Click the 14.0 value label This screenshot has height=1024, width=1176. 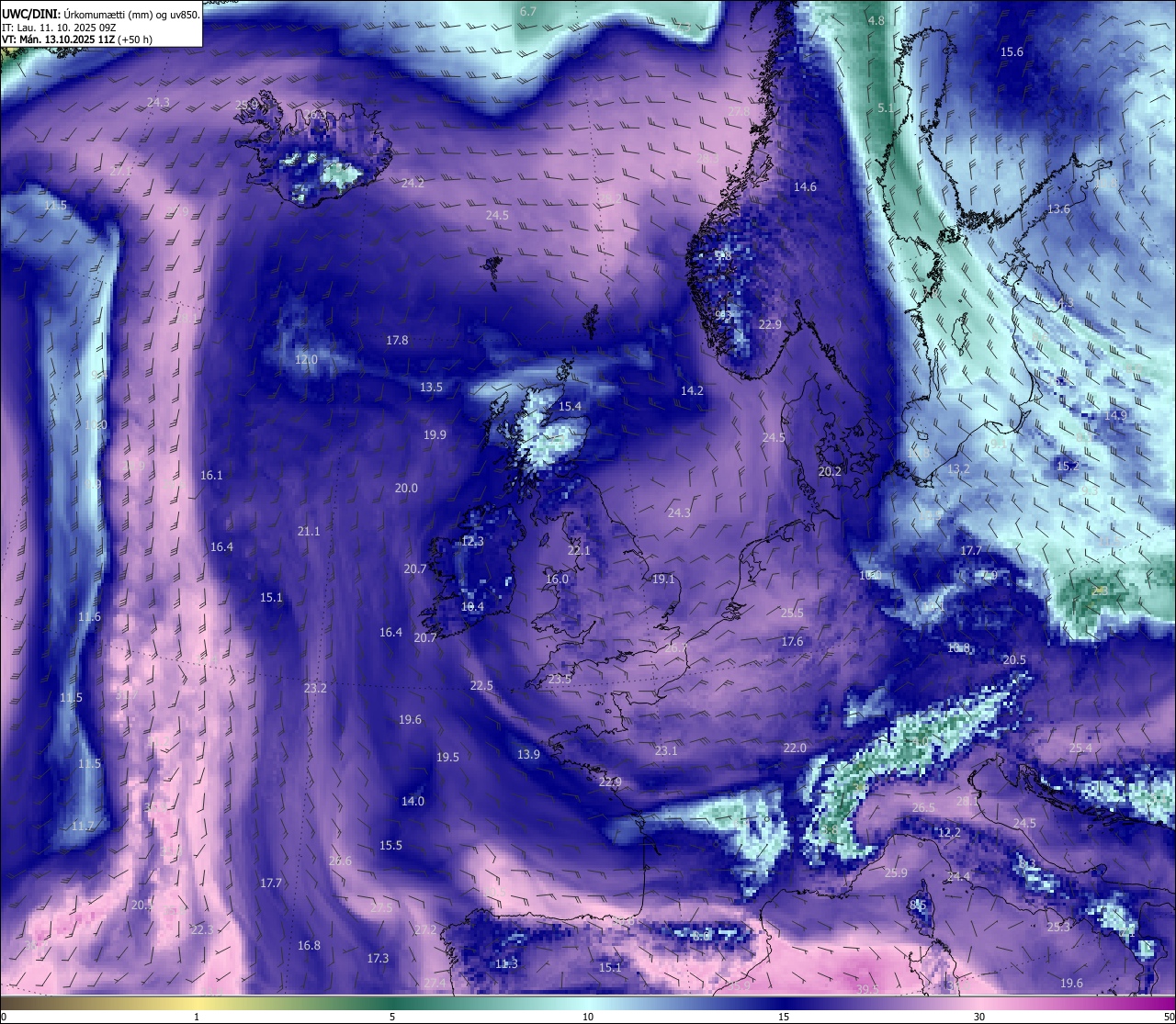tap(413, 801)
